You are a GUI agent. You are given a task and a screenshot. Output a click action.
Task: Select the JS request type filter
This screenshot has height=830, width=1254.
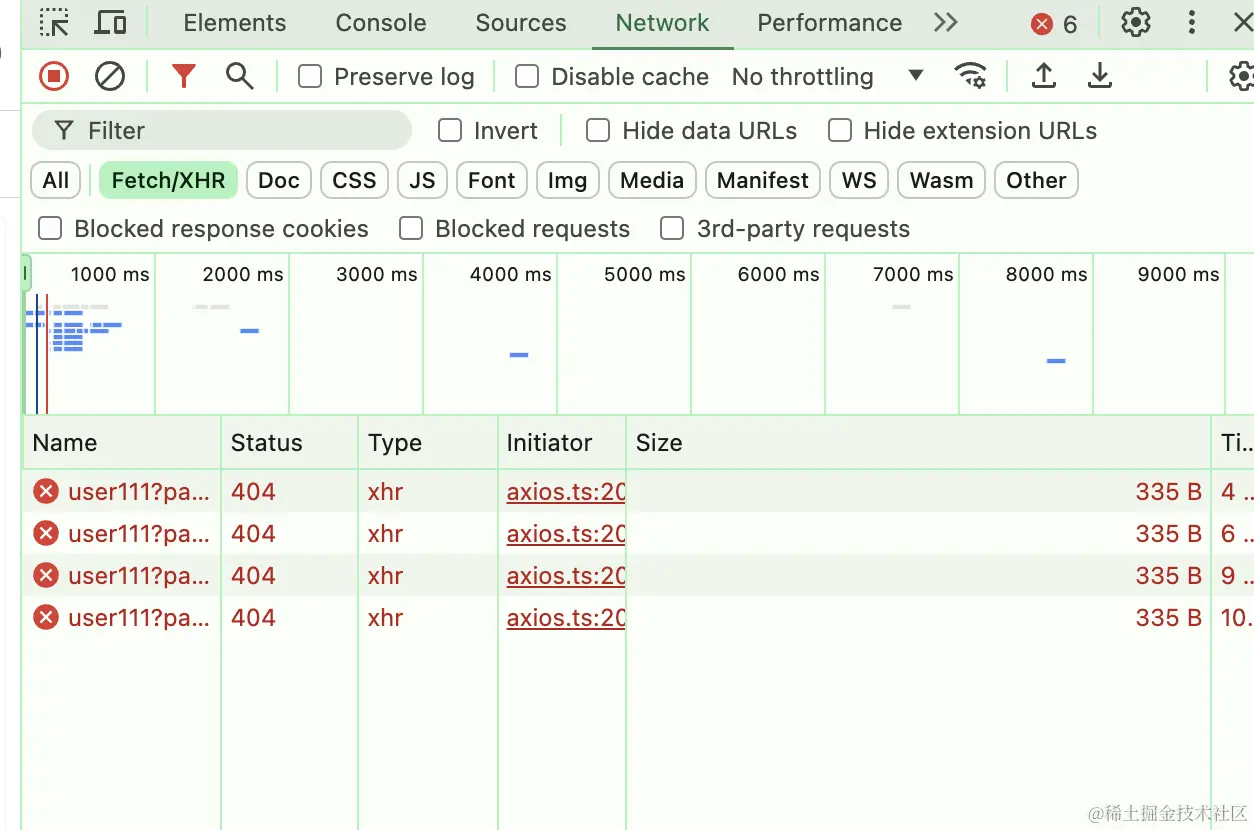[422, 181]
